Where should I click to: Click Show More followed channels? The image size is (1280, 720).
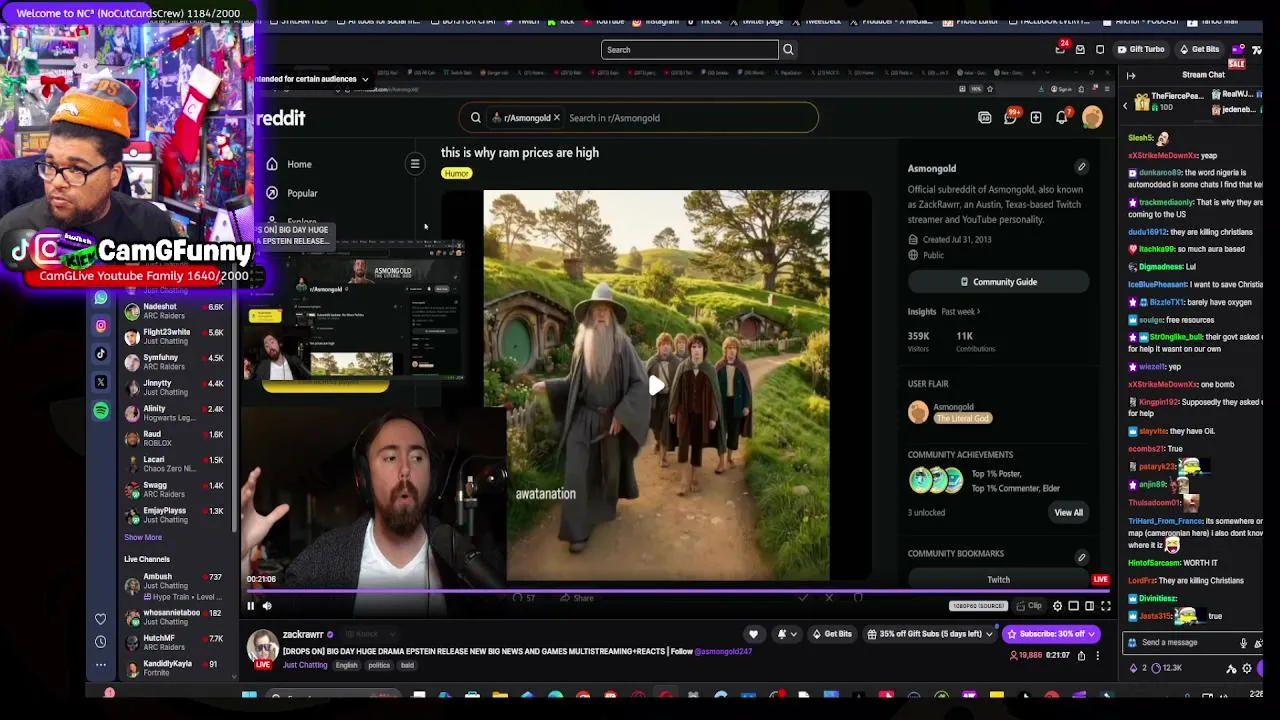[x=143, y=538]
